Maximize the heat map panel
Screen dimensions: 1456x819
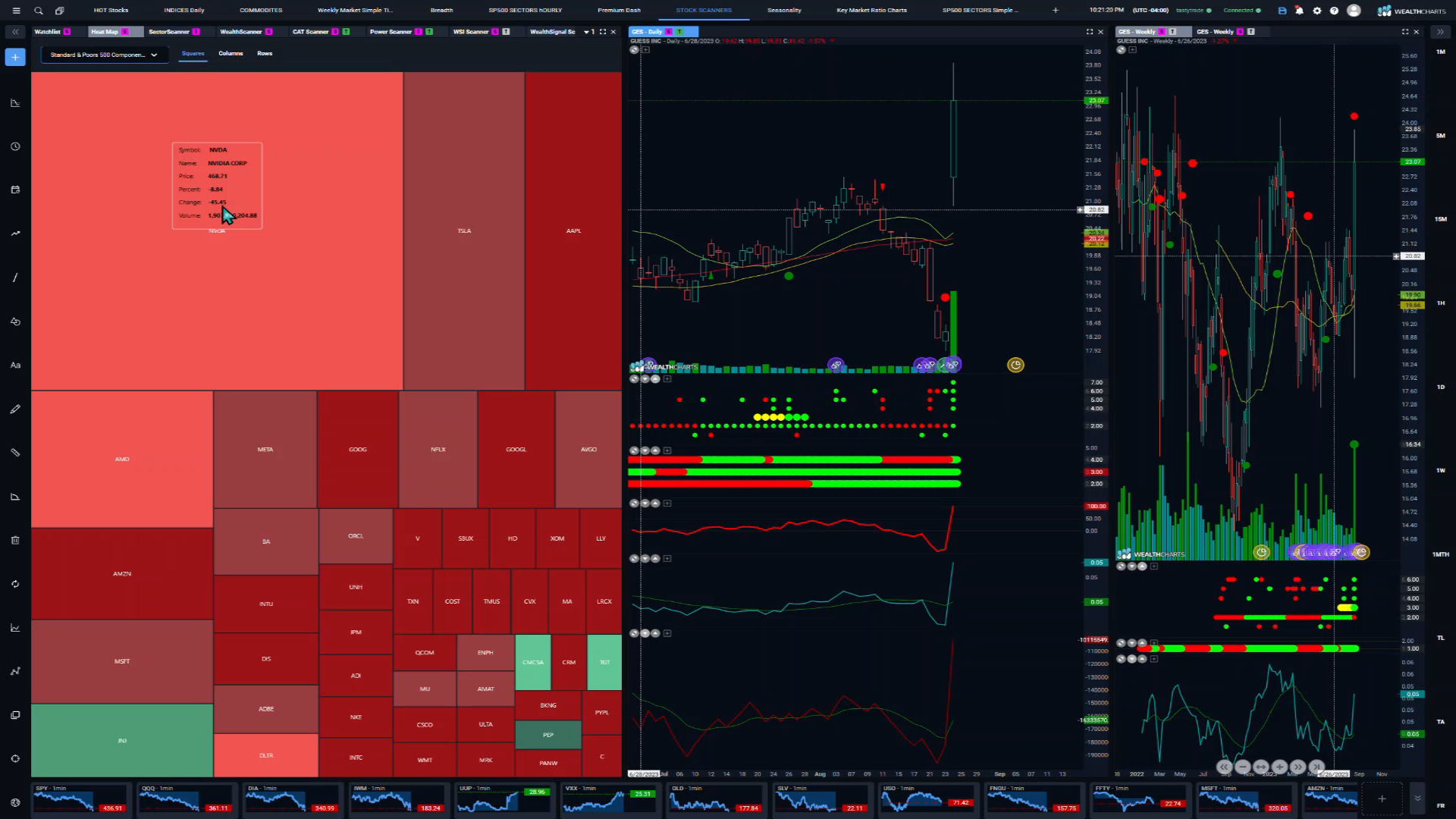click(x=603, y=32)
